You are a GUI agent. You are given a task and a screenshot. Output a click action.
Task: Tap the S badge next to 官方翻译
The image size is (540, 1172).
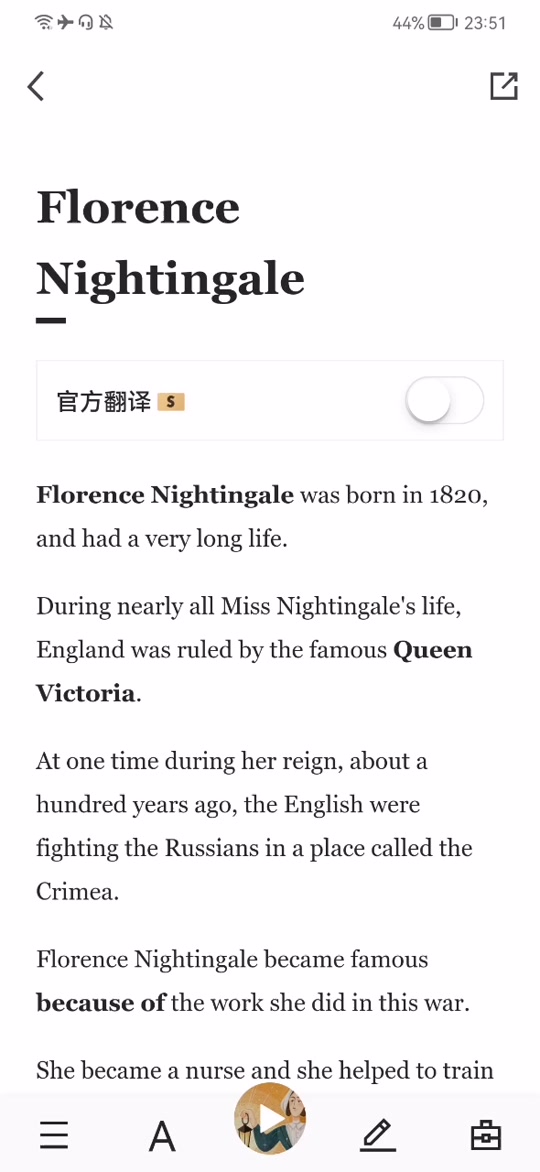tap(171, 402)
